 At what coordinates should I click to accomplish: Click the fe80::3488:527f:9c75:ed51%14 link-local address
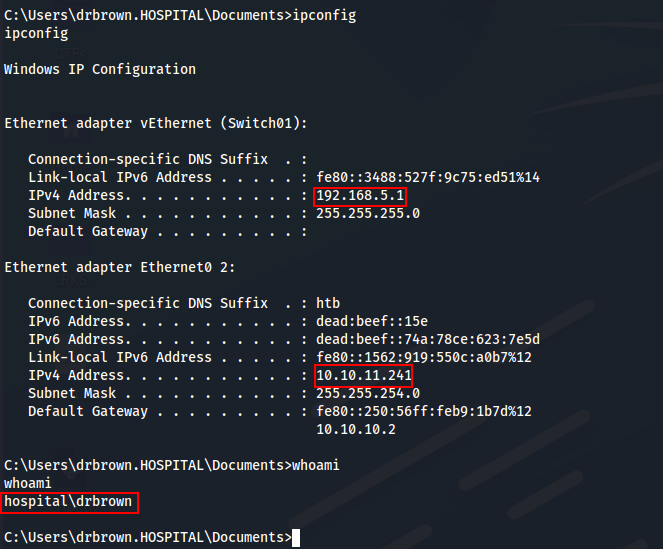pos(428,177)
